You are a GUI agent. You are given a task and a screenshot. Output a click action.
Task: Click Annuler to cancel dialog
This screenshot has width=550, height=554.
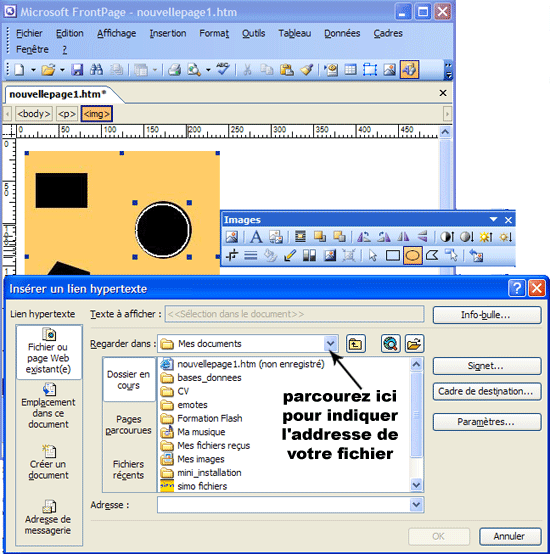click(x=510, y=536)
